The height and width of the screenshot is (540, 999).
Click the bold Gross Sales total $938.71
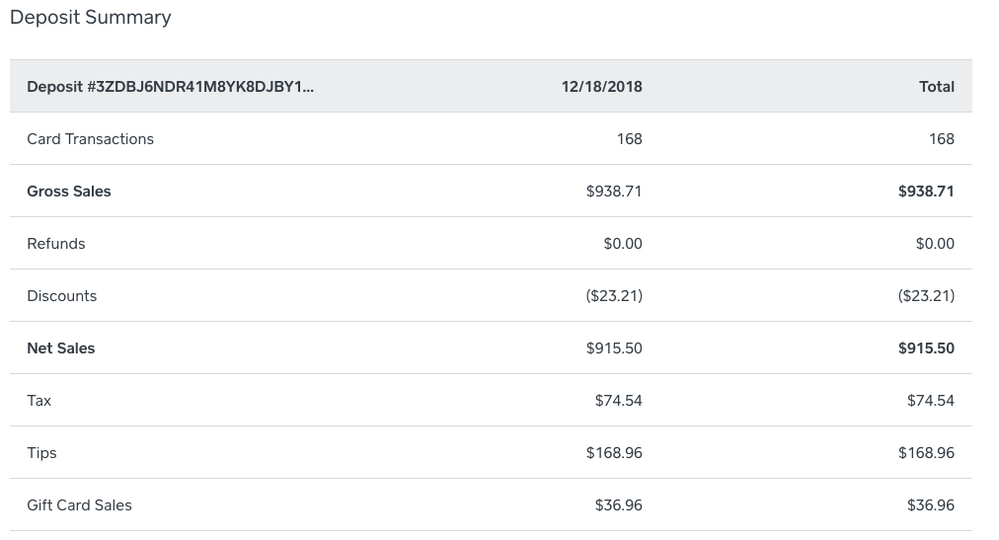tap(926, 191)
